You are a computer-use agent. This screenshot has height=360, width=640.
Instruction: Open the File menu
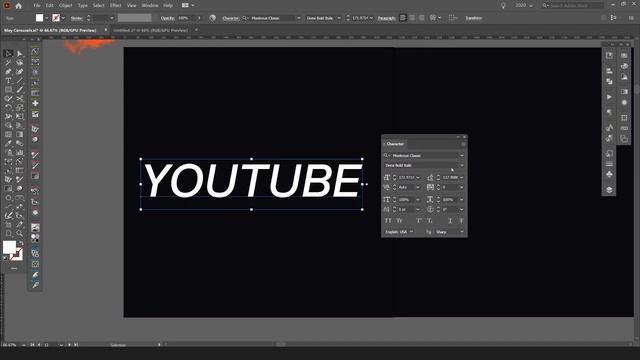coord(37,6)
